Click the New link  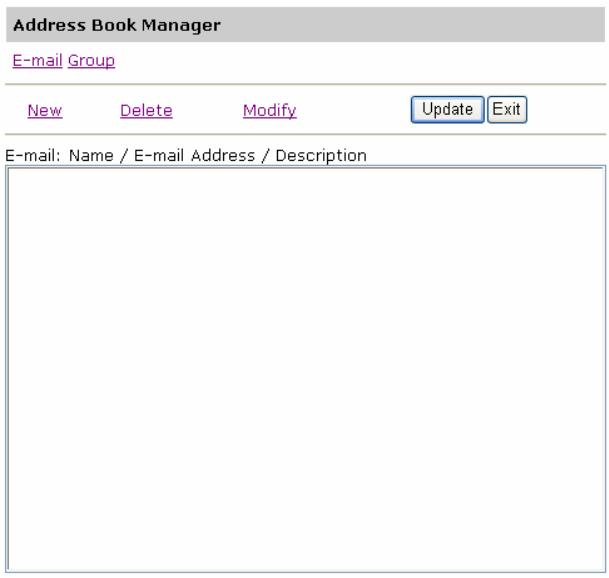click(45, 111)
